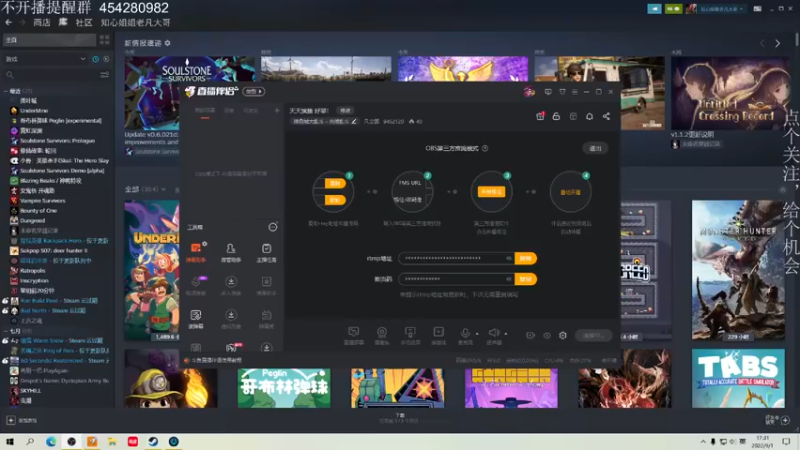Open the Windows Start menu
The width and height of the screenshot is (800, 450).
pos(10,441)
